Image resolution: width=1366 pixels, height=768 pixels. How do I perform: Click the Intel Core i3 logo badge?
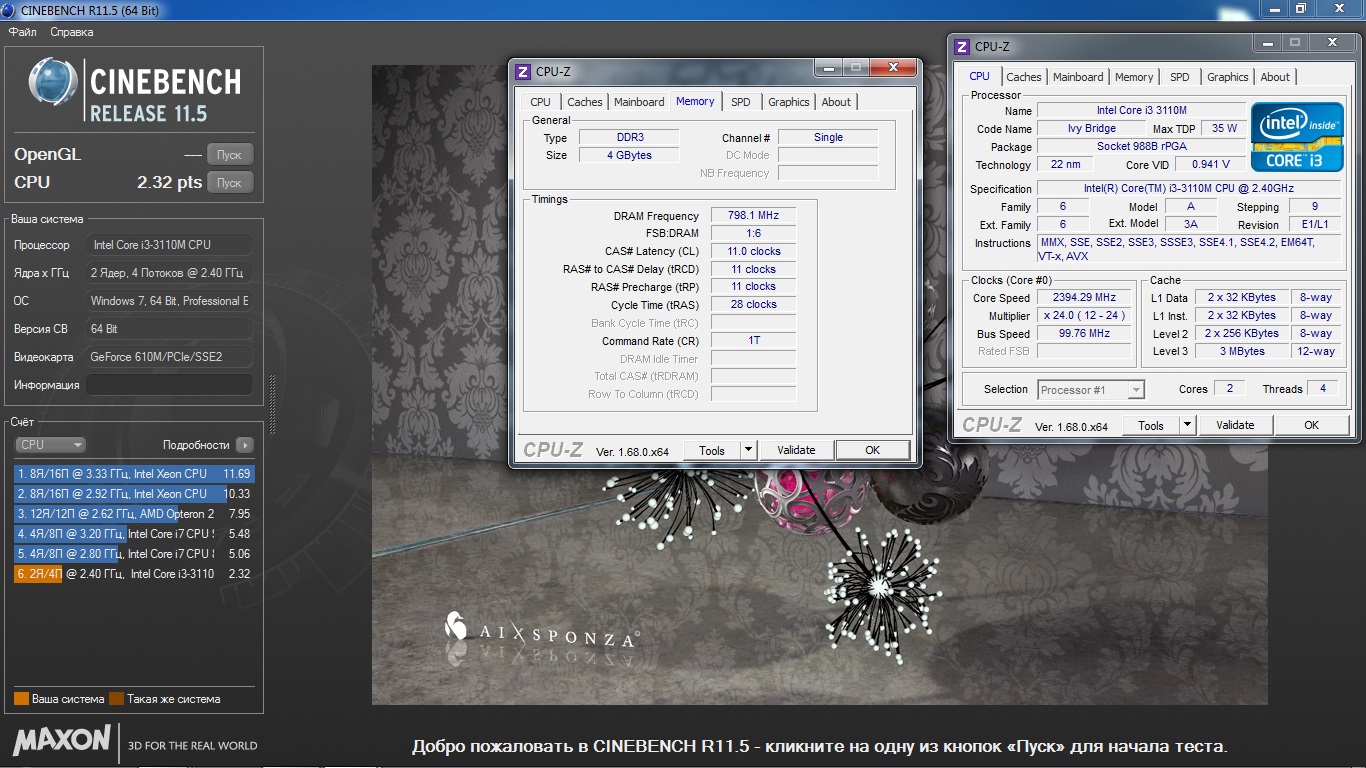click(x=1297, y=136)
